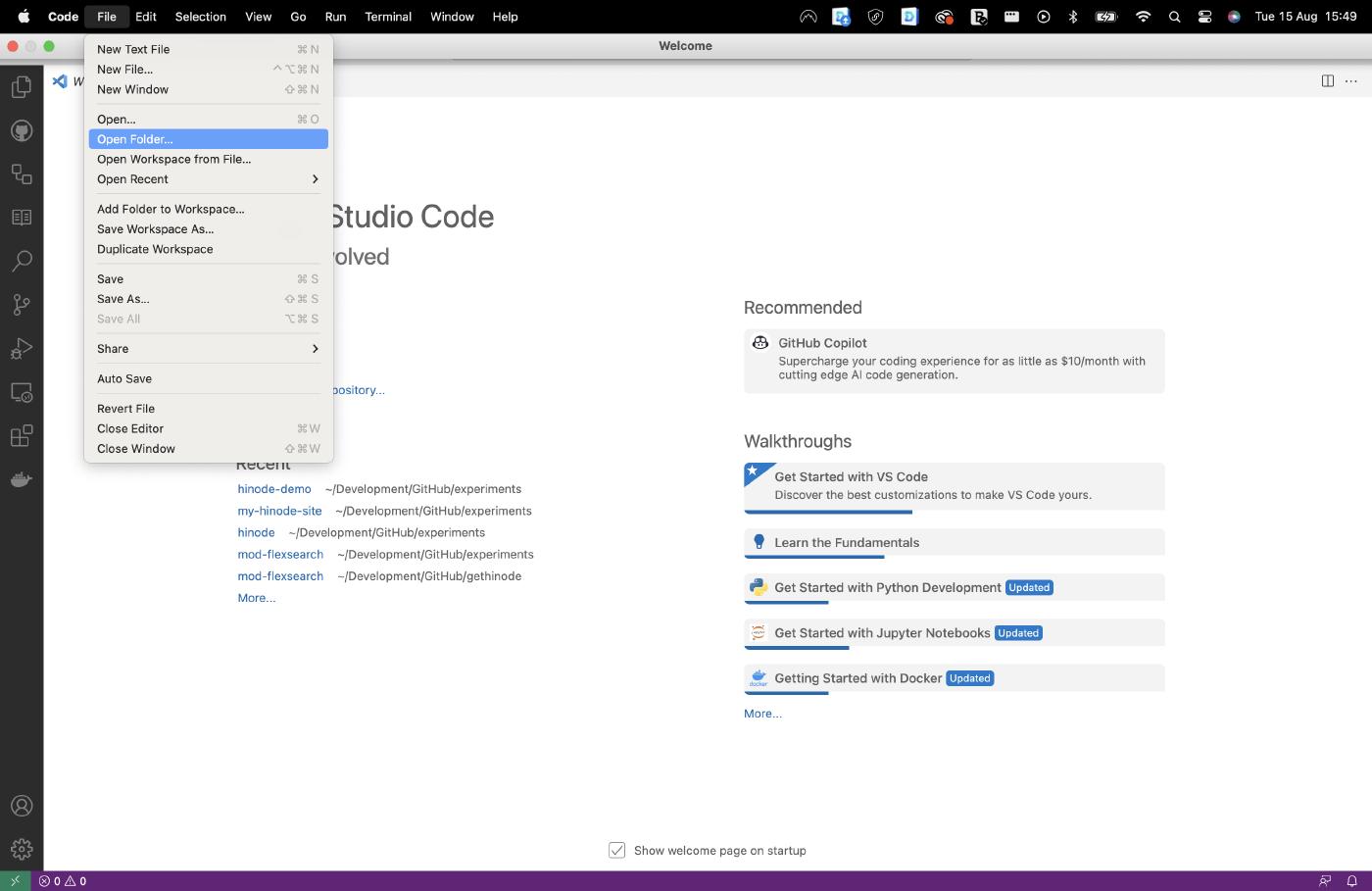Open the Manage gear icon
The image size is (1372, 891).
point(22,849)
